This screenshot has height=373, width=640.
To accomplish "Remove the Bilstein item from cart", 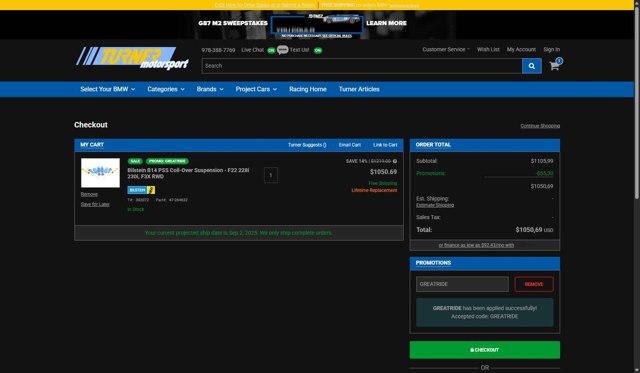I will coord(89,194).
